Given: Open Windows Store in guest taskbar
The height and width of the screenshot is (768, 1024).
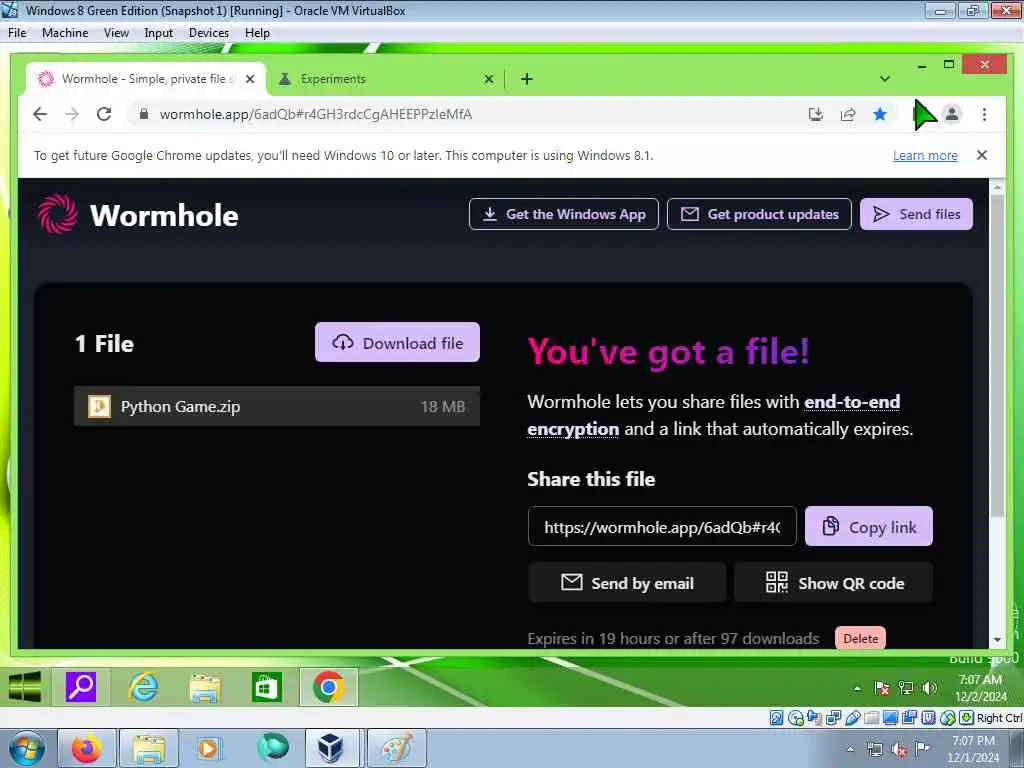Looking at the screenshot, I should 266,687.
